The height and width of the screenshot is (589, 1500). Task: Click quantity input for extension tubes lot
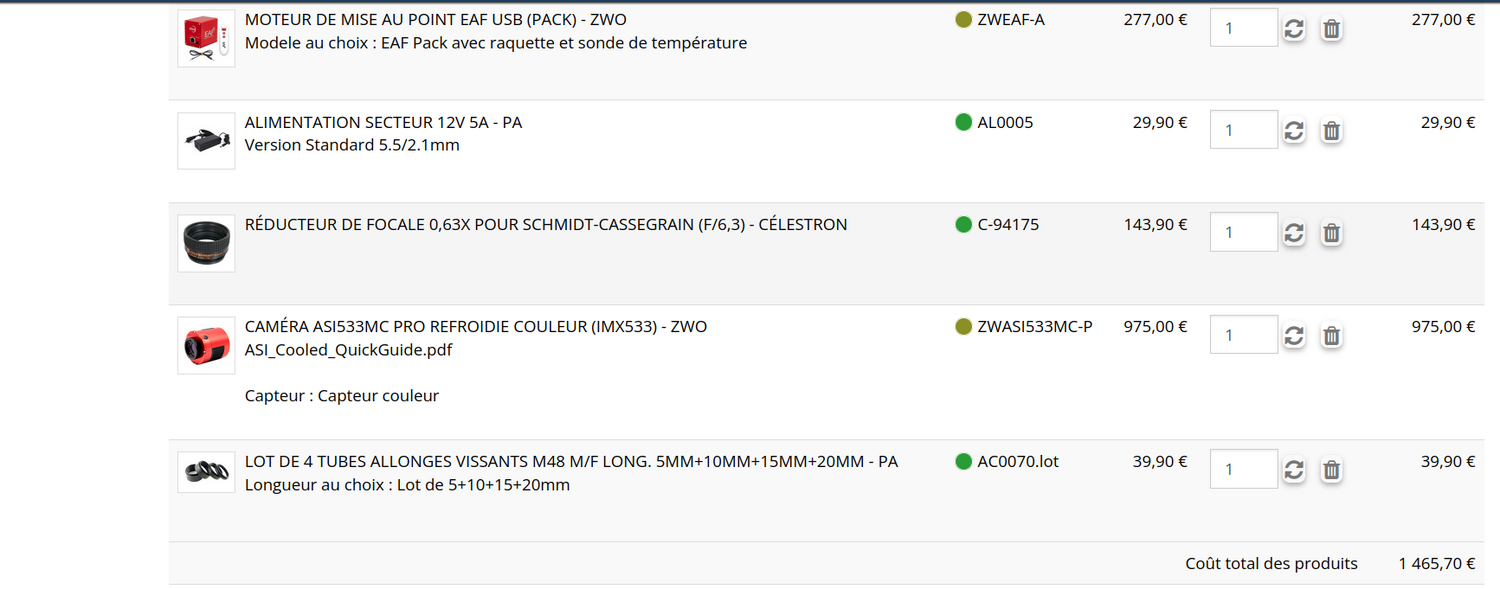(x=1243, y=469)
